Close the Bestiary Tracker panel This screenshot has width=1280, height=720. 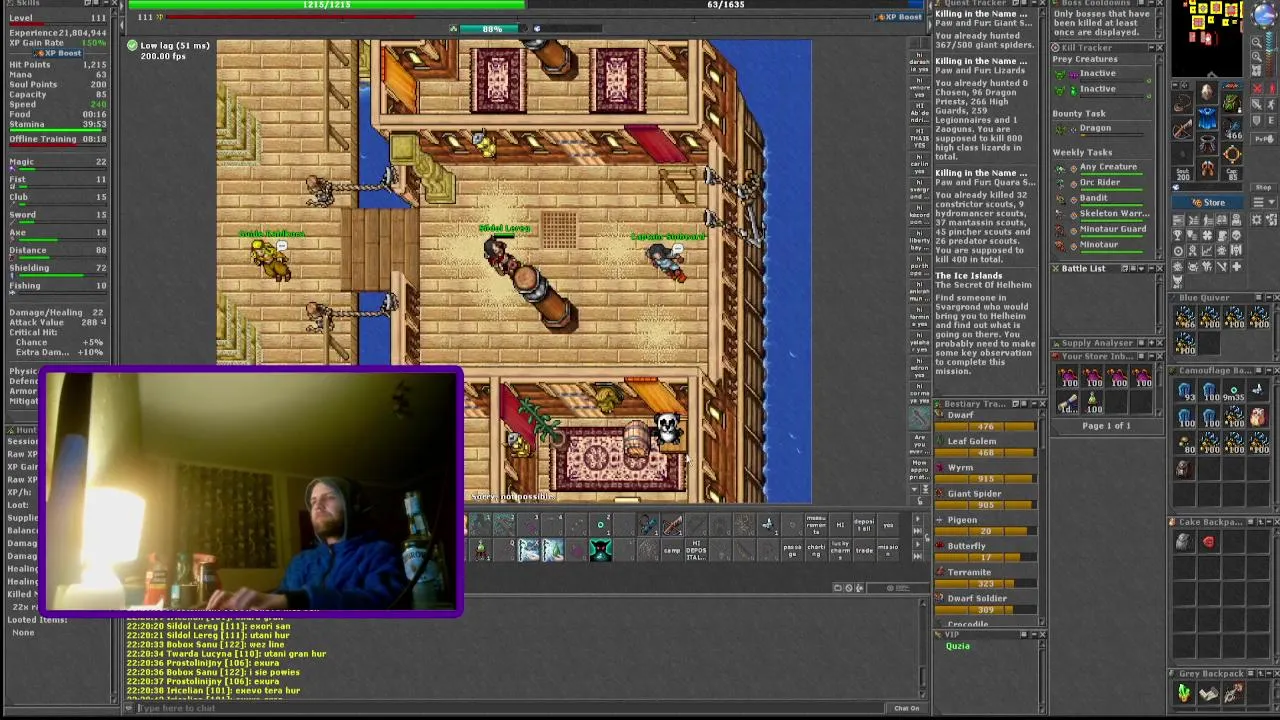coord(1041,404)
